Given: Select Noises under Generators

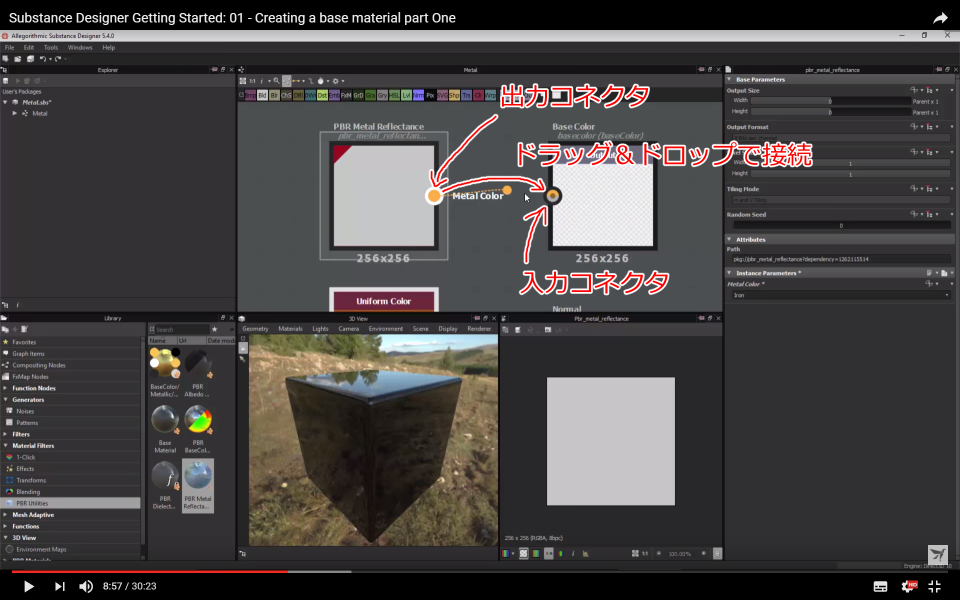Looking at the screenshot, I should (25, 411).
